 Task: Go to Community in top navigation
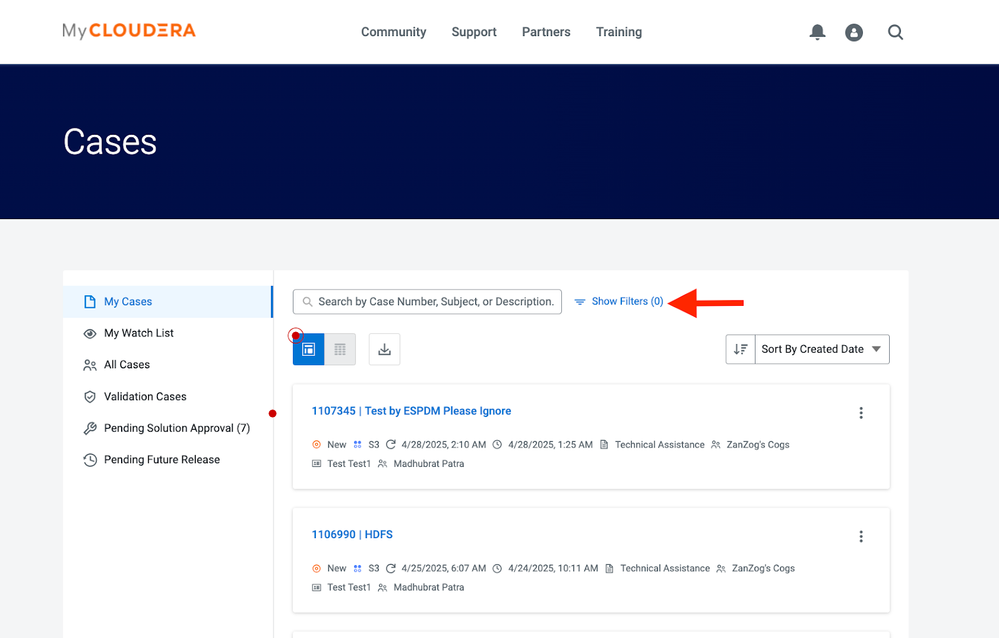click(394, 32)
